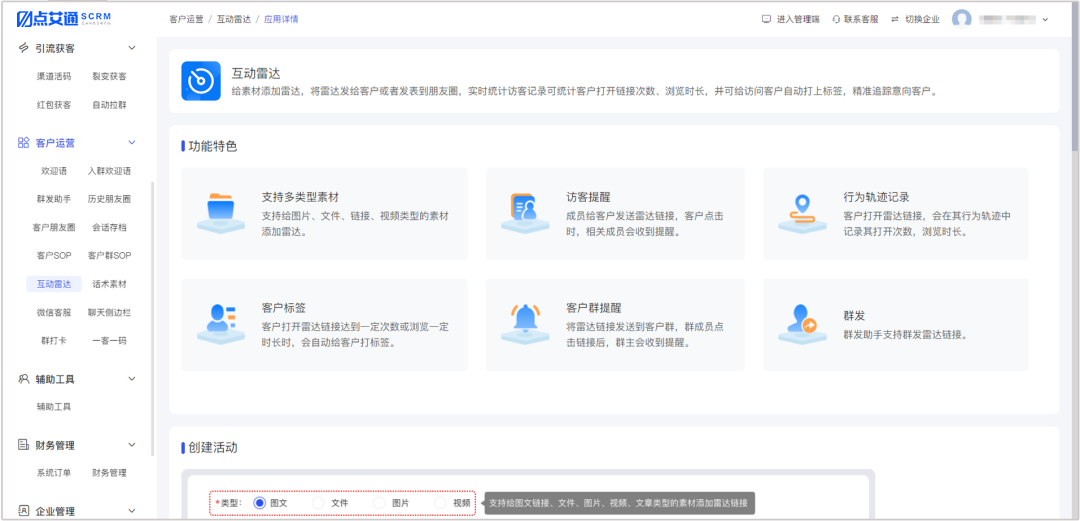Select the 图片 type radio button
This screenshot has width=1080, height=521.
(x=379, y=503)
